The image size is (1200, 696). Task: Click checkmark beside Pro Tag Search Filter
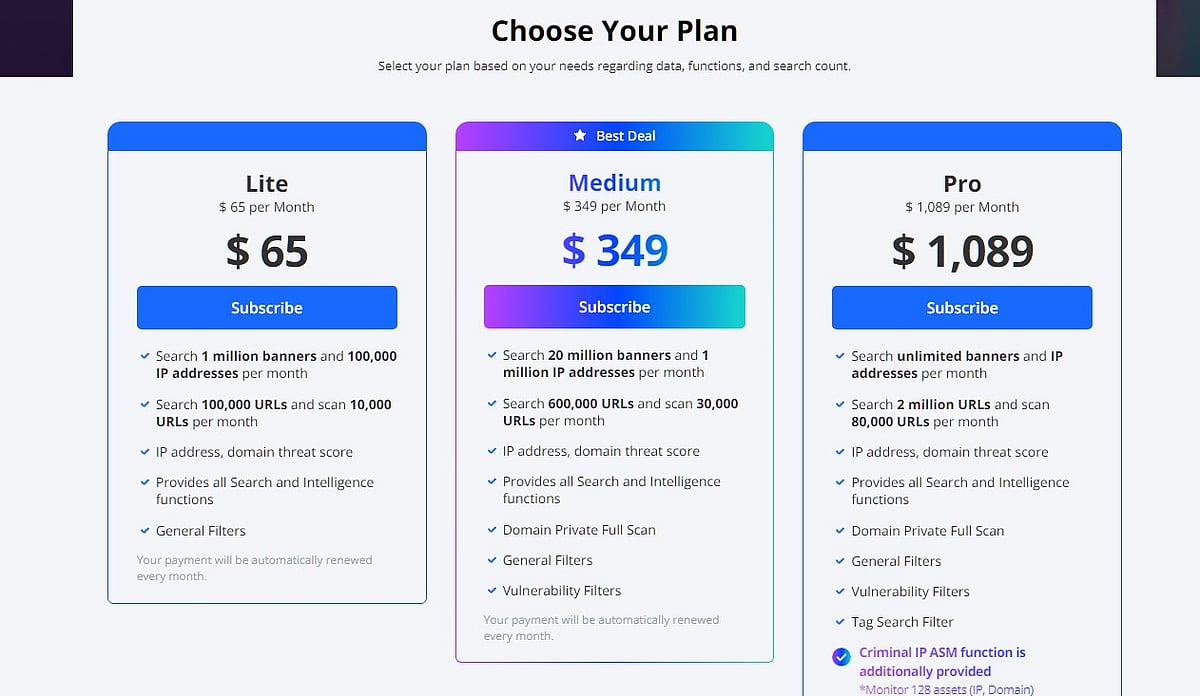point(841,622)
